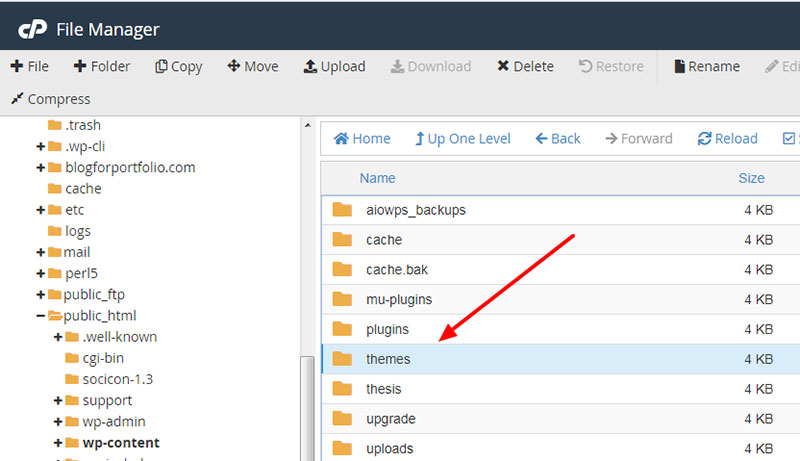Expand the wp-admin tree node
Image resolution: width=800 pixels, height=461 pixels.
tap(58, 422)
